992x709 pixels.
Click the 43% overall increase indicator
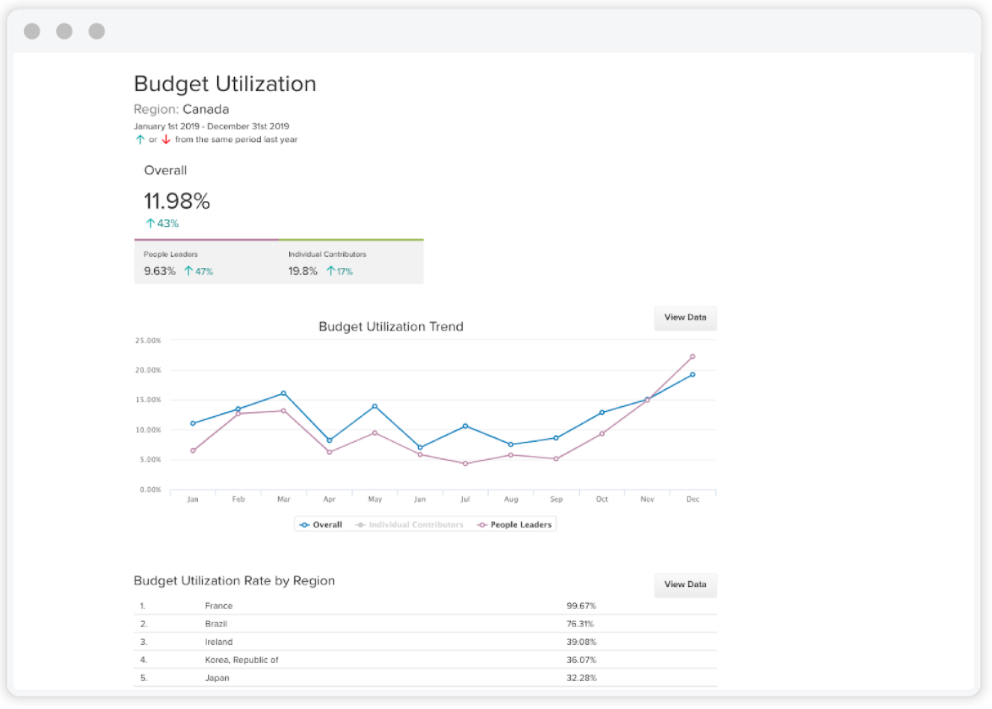(163, 223)
